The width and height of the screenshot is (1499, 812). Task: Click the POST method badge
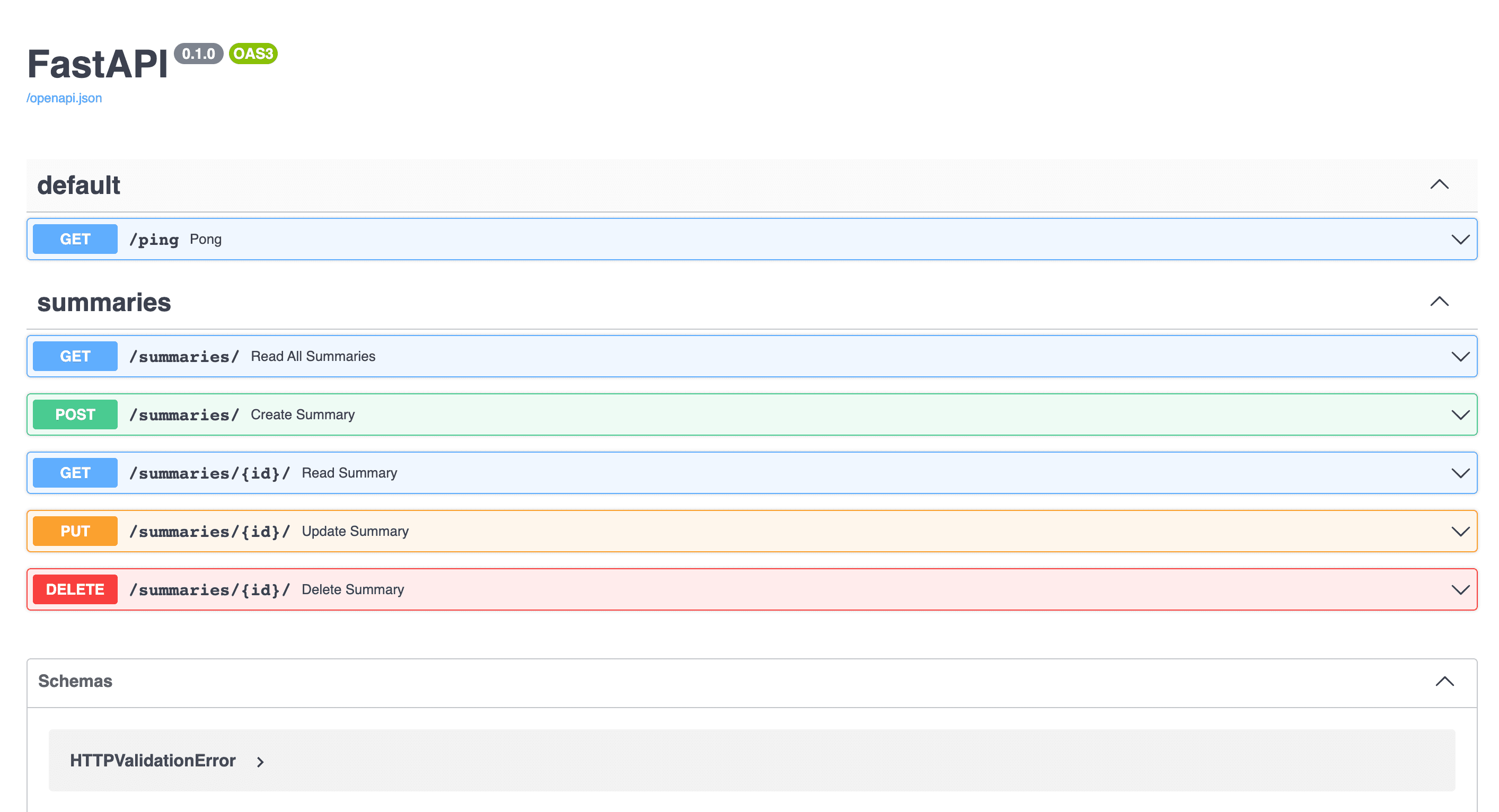click(x=75, y=414)
